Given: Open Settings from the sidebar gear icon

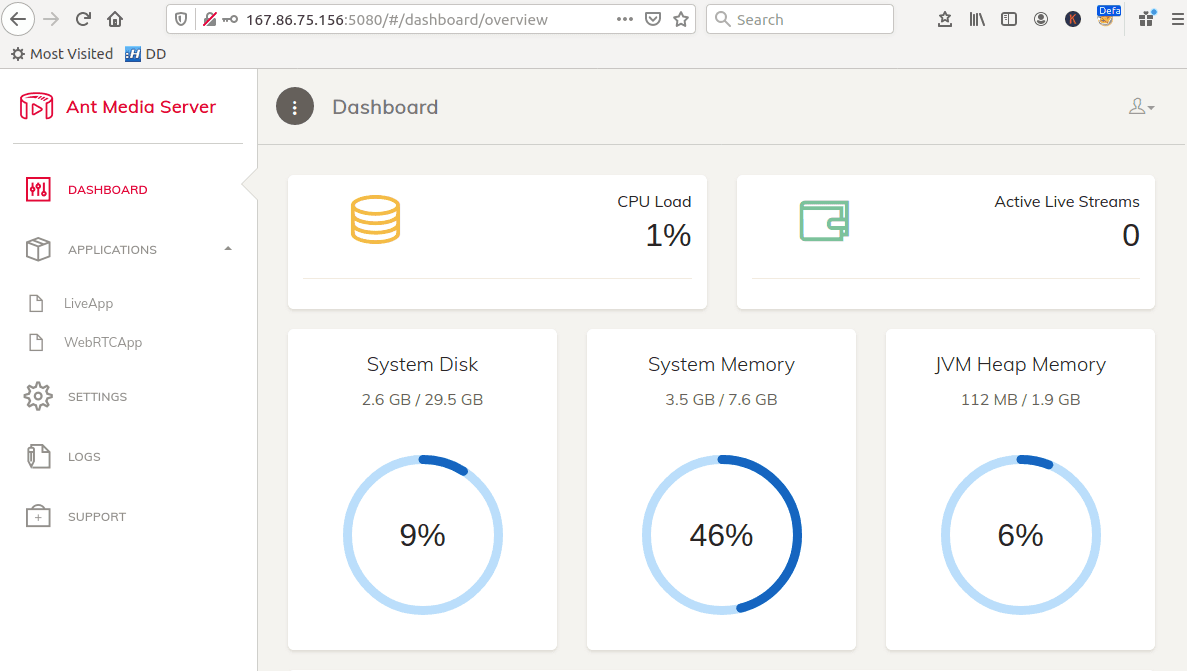Looking at the screenshot, I should pyautogui.click(x=37, y=396).
